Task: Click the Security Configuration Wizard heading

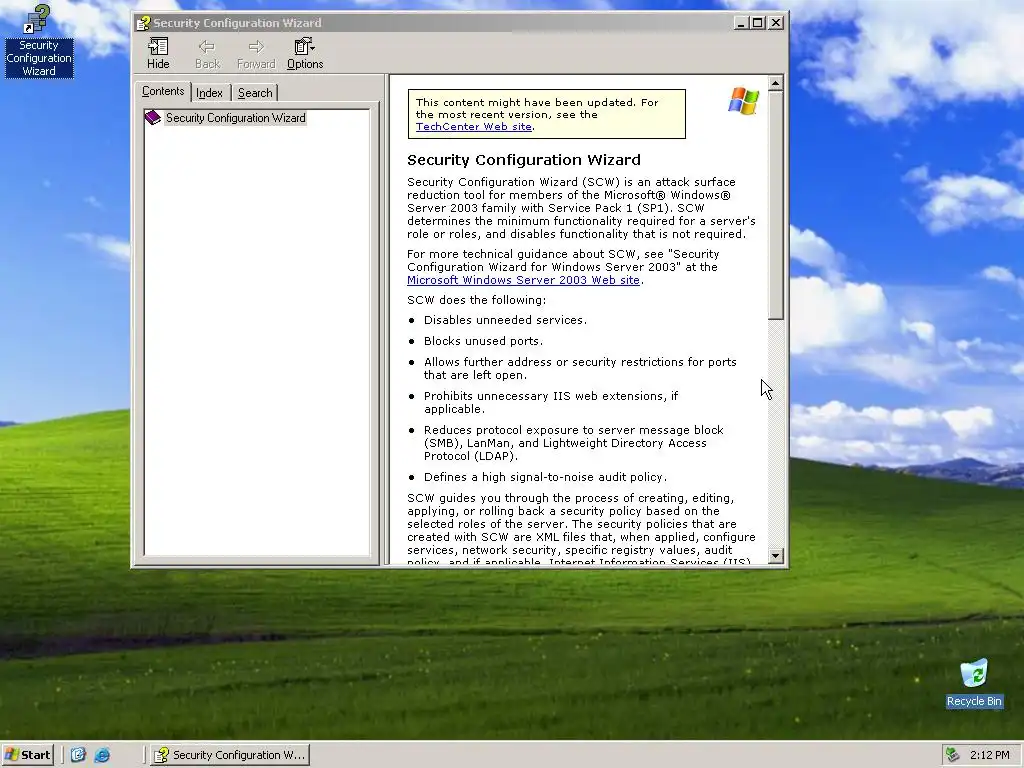Action: pos(524,160)
